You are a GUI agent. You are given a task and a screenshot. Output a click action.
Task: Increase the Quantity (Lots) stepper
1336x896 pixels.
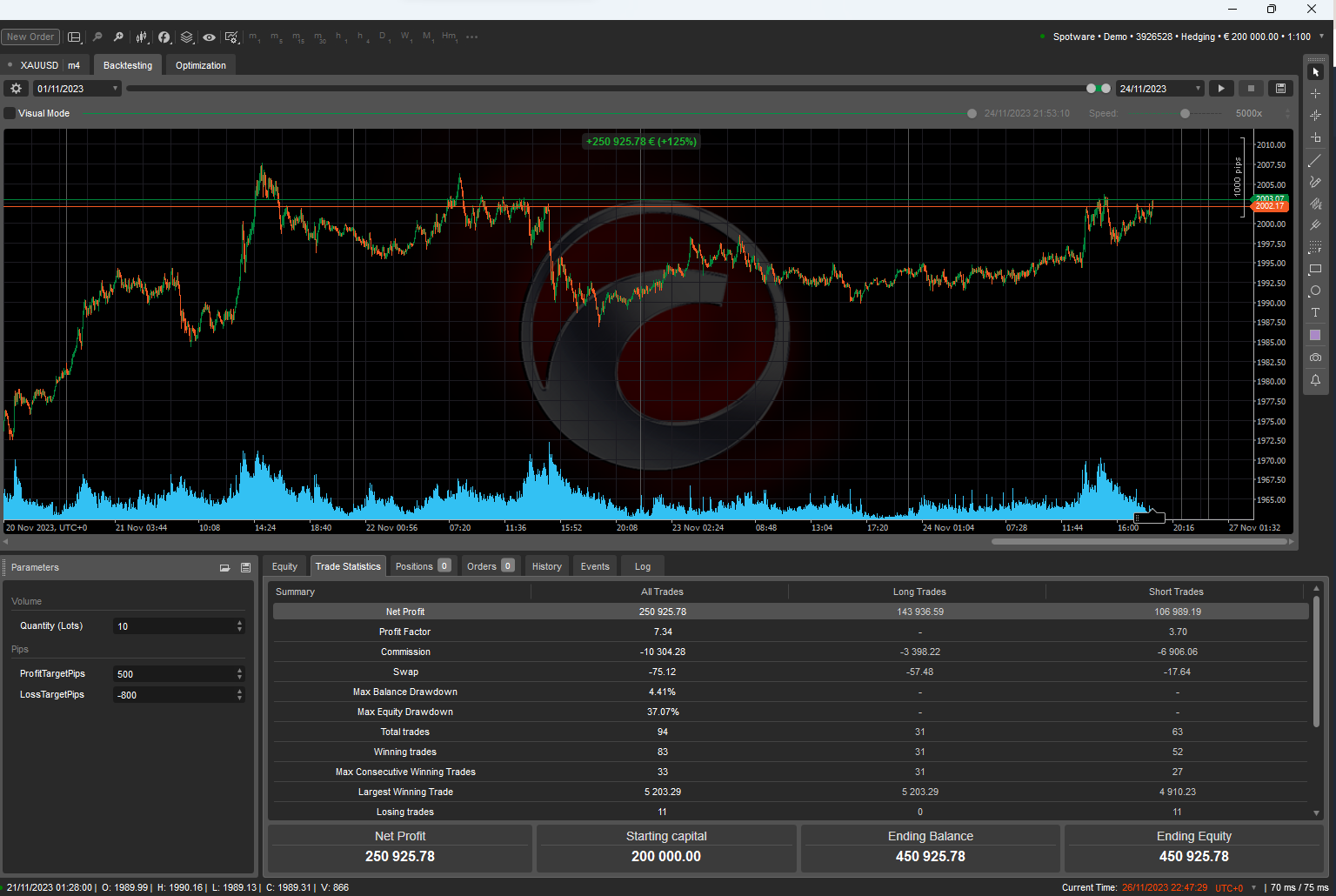[240, 623]
